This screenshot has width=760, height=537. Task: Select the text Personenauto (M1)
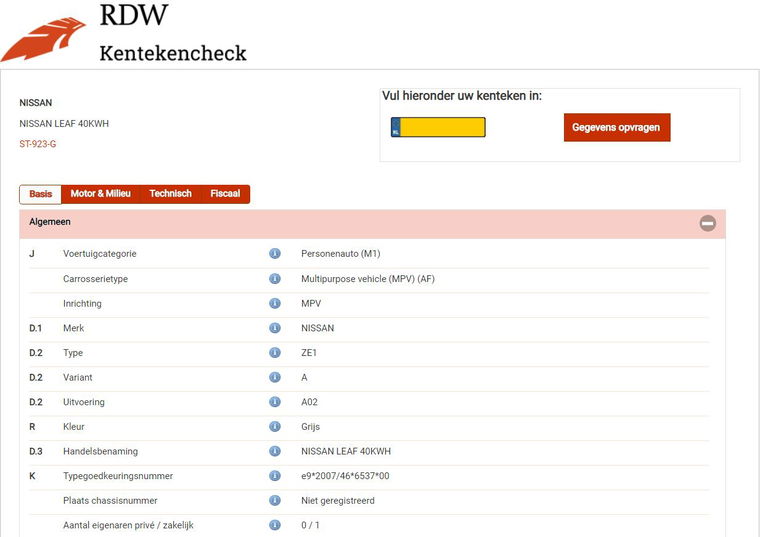point(341,253)
